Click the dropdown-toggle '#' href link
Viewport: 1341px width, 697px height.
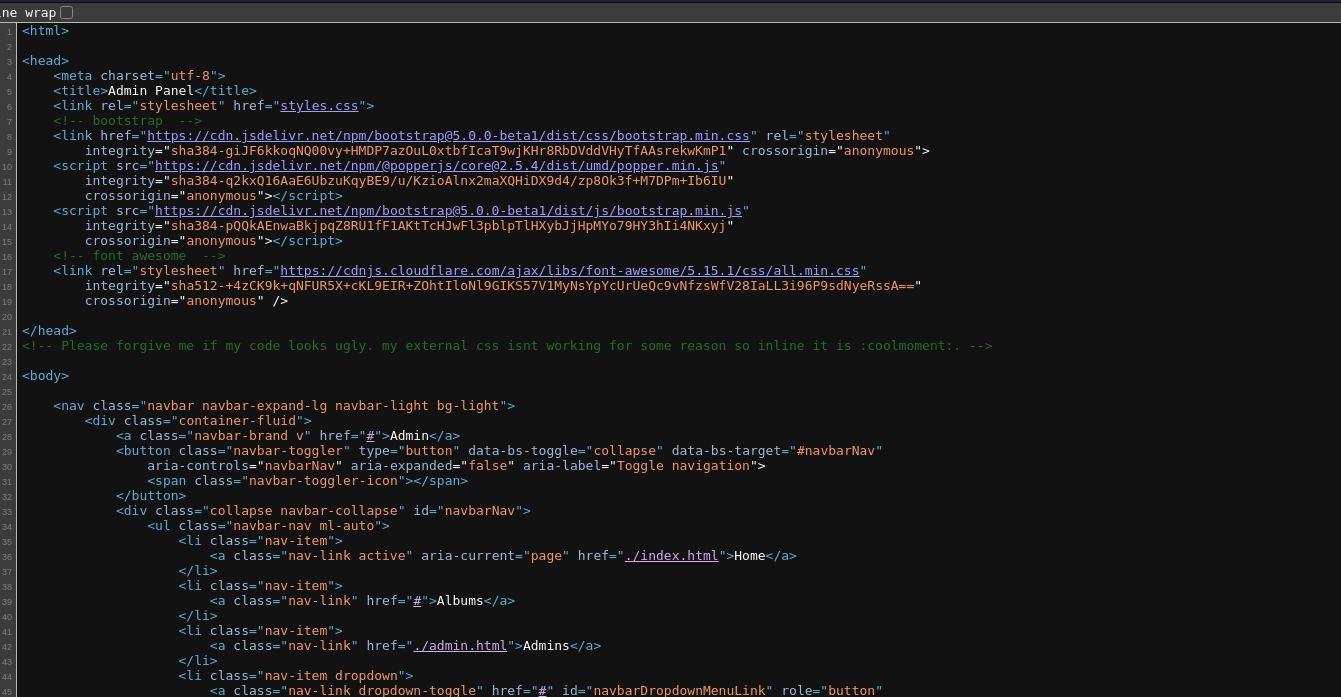point(542,690)
